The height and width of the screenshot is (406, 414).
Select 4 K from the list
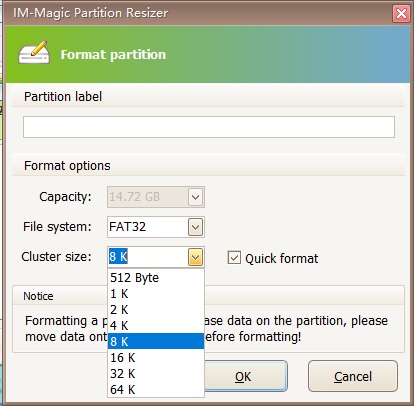(156, 325)
